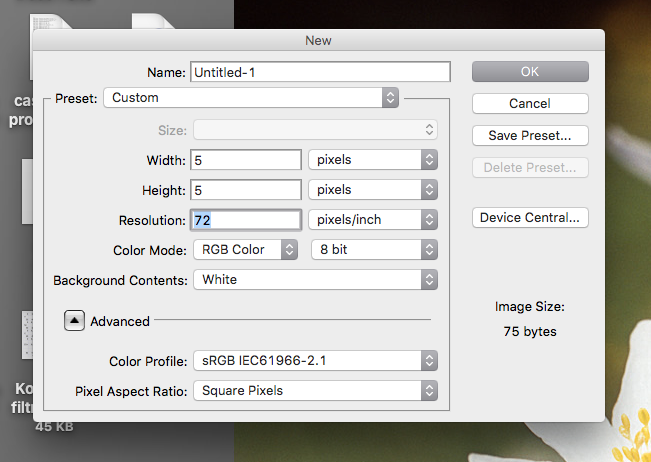Collapse the Advanced section disclosure triangle
Screen dimensions: 651x462
click(75, 321)
